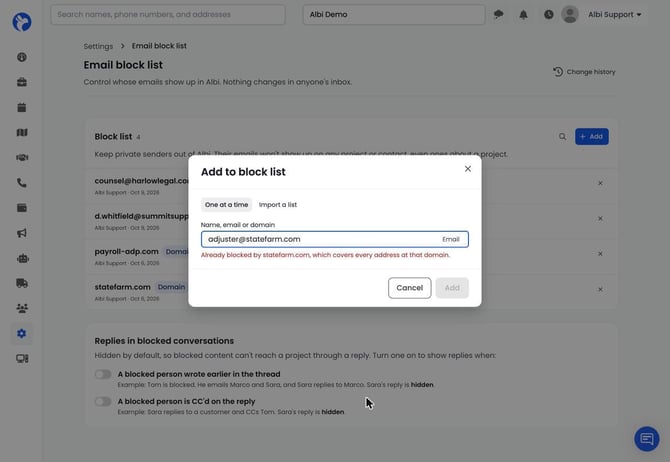
Task: Open the Change history link
Action: click(x=584, y=72)
